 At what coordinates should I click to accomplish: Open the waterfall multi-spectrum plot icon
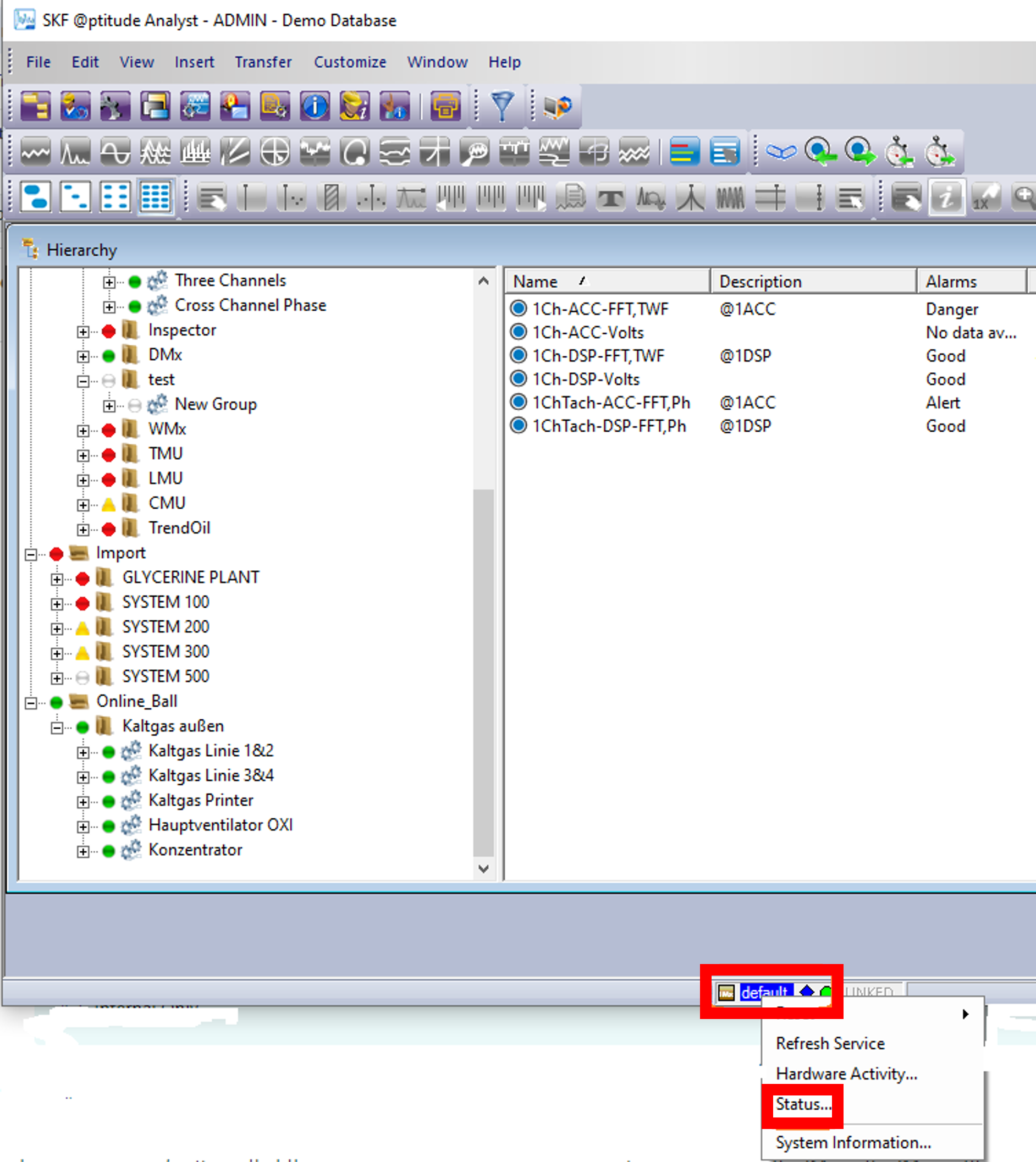point(155,152)
